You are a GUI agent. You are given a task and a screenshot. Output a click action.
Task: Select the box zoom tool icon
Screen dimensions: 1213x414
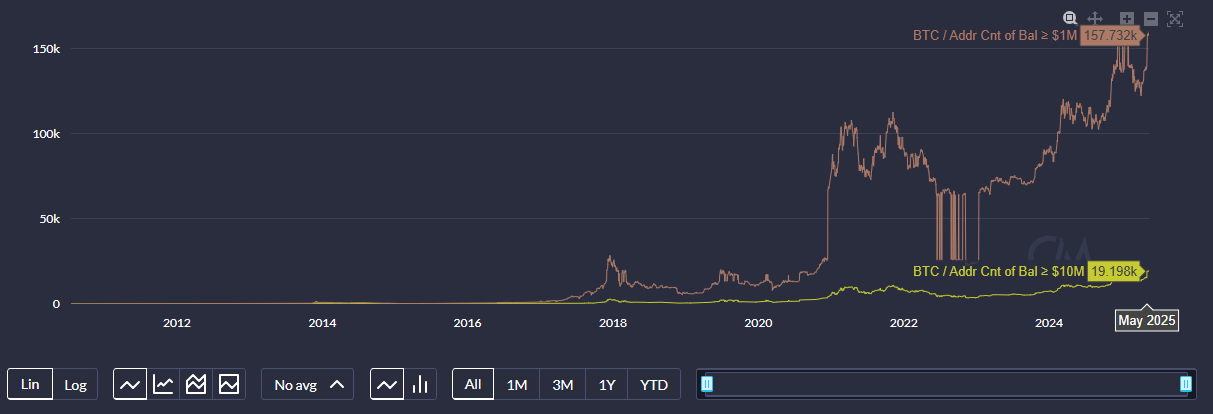(1070, 18)
